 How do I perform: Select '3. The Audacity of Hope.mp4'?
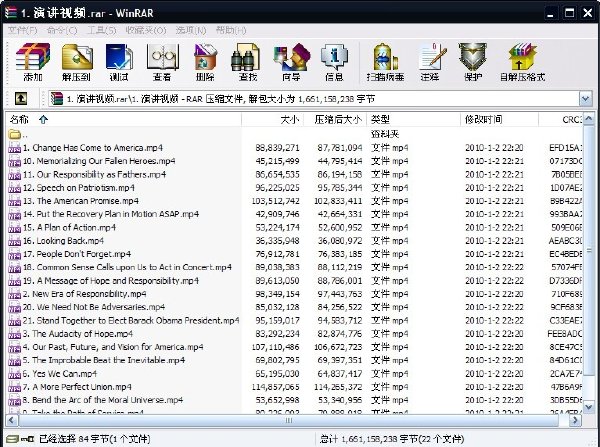[78, 334]
